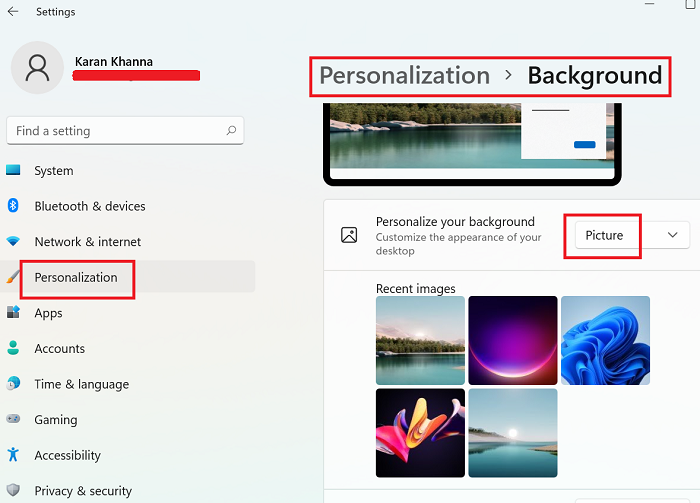Pick the blue Windows bloom wallpaper

point(605,340)
